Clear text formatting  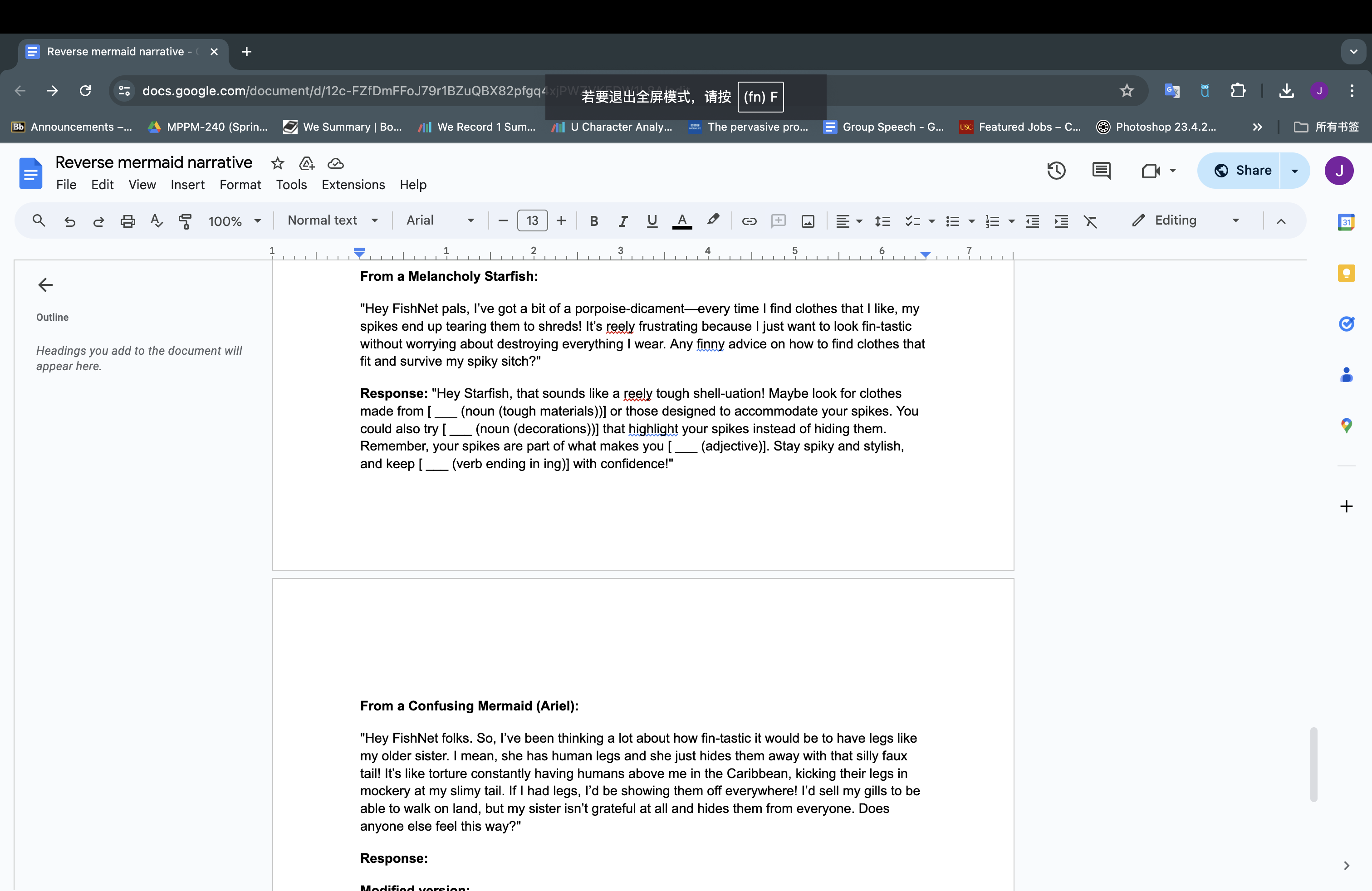coord(1090,221)
